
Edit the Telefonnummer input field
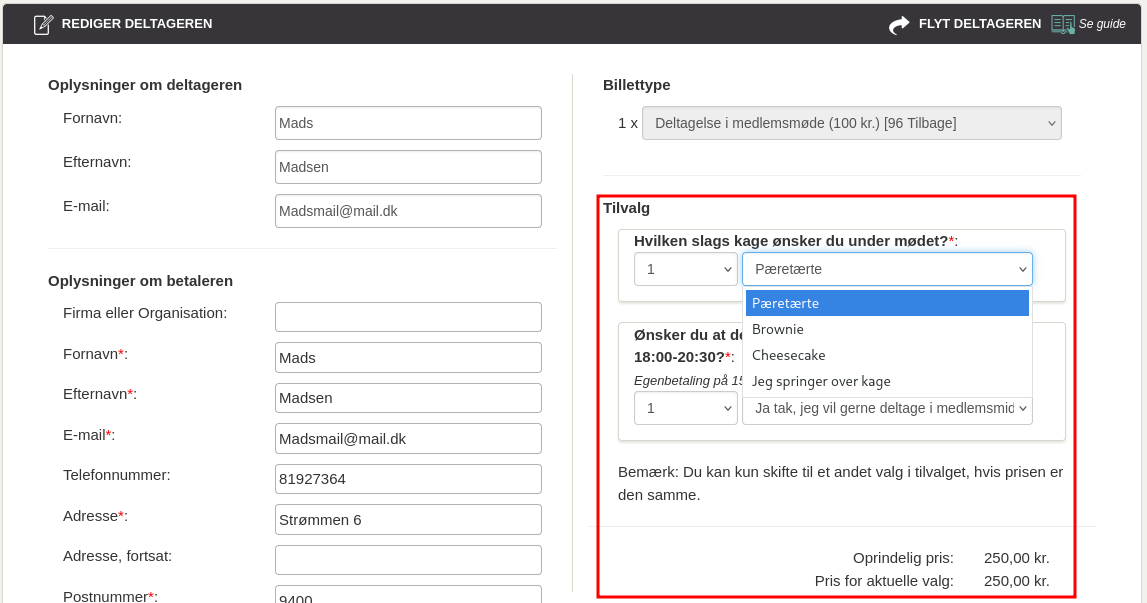pos(408,479)
